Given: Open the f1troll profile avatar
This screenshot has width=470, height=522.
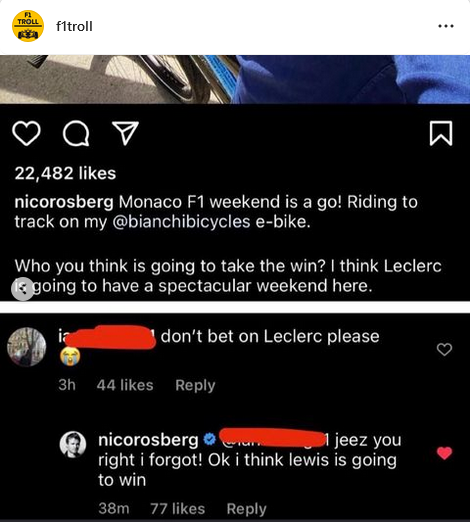Looking at the screenshot, I should (x=28, y=26).
